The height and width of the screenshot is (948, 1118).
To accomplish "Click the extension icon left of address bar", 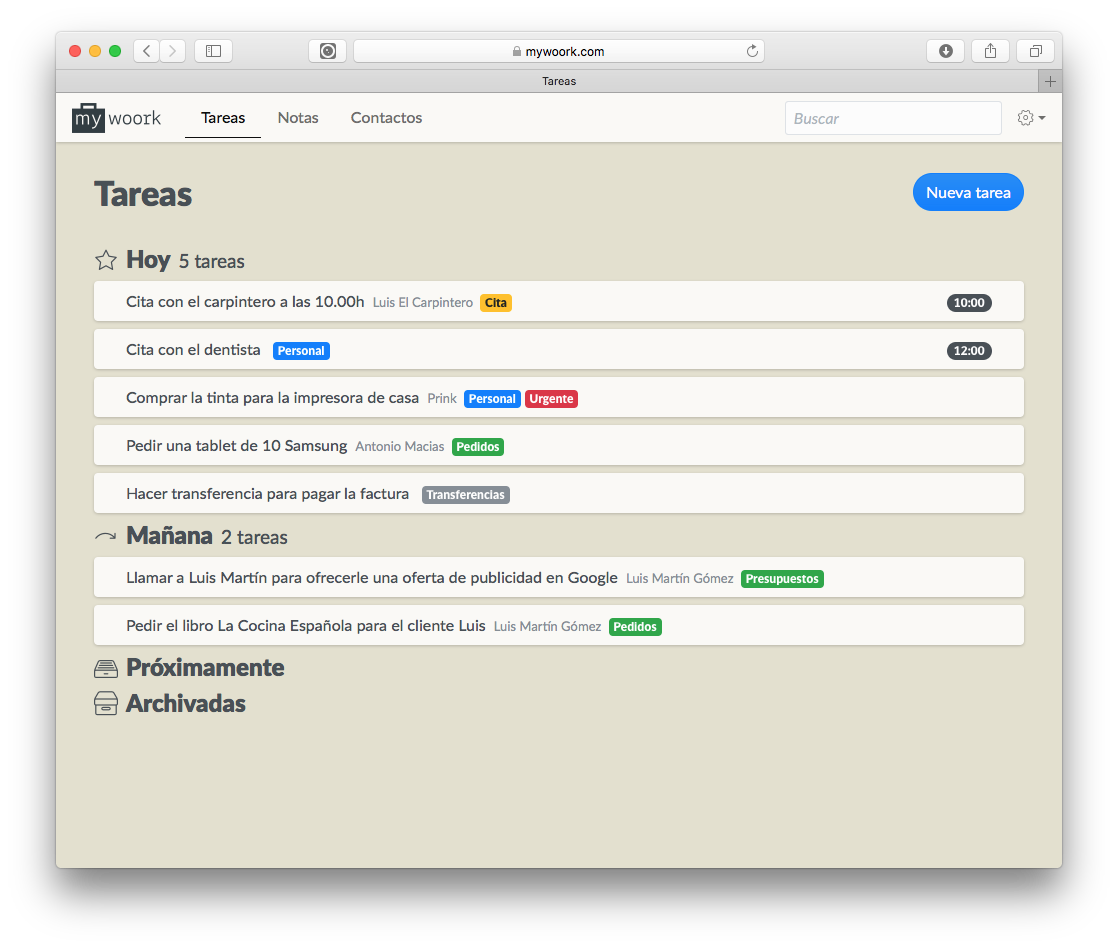I will (x=327, y=51).
